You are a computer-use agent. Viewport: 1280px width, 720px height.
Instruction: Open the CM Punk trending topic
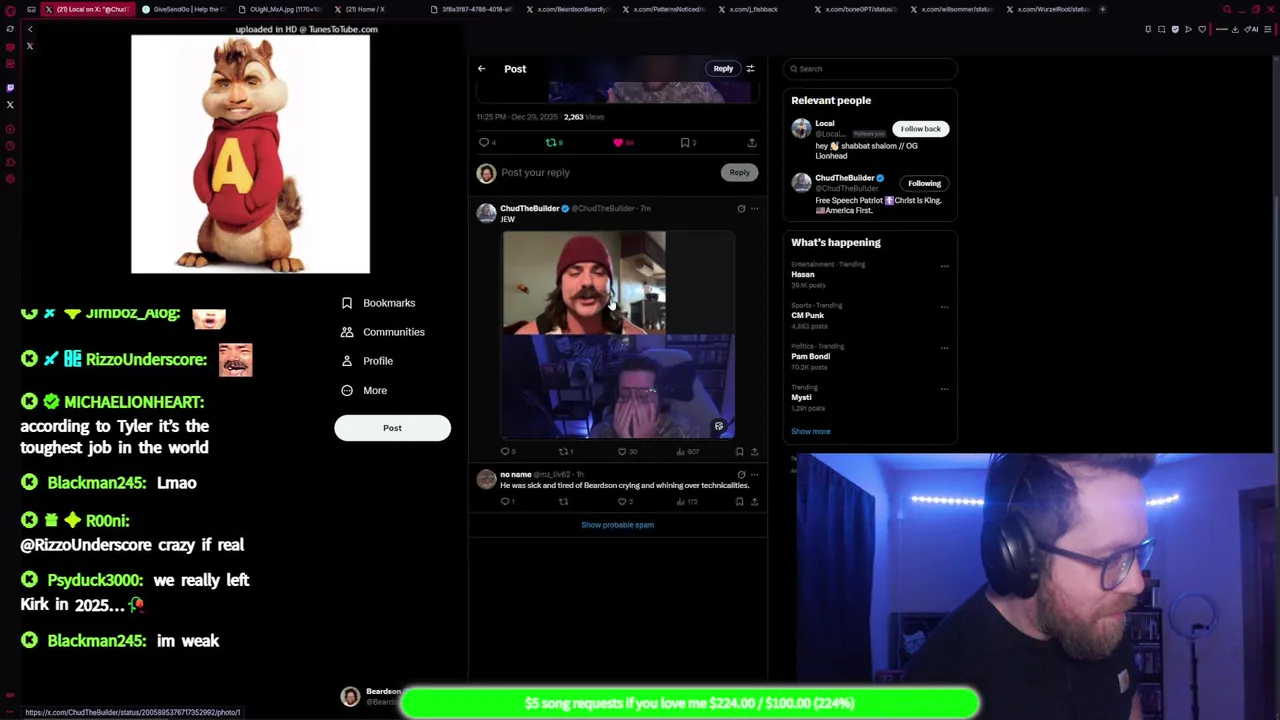(x=807, y=316)
